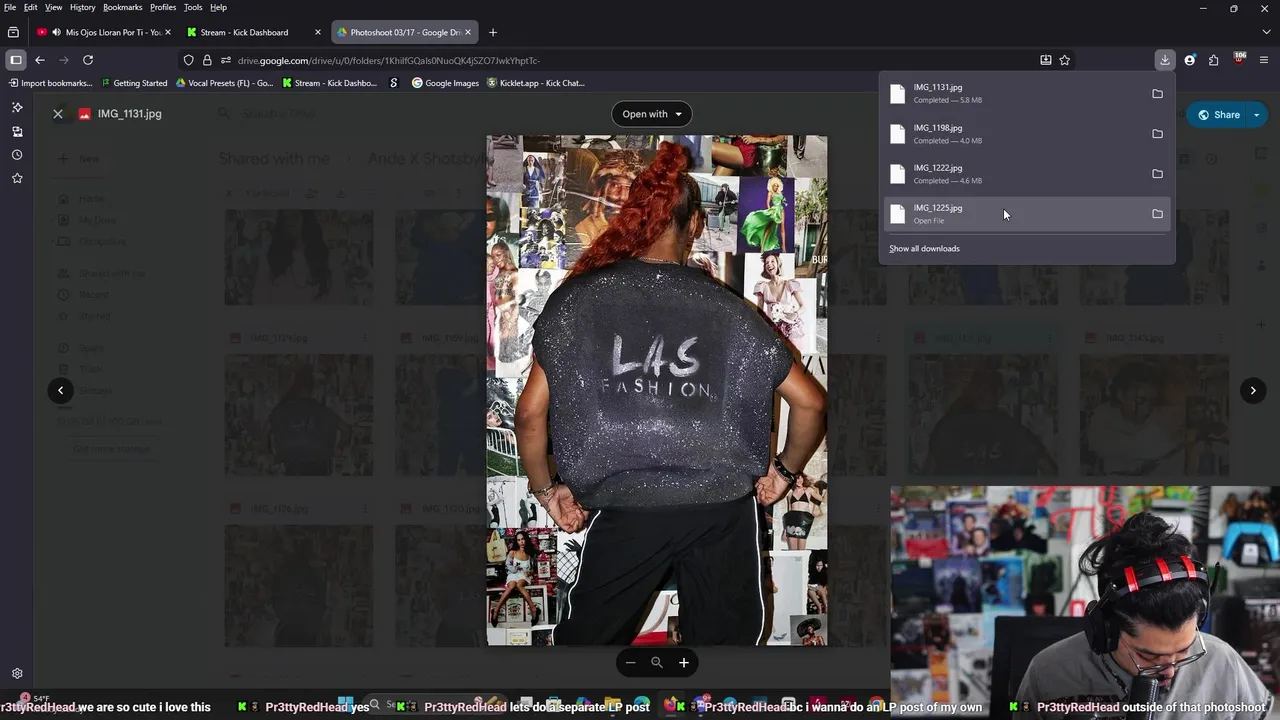The image size is (1280, 720).
Task: Click the Import bookmarks toolbar item
Action: [49, 83]
